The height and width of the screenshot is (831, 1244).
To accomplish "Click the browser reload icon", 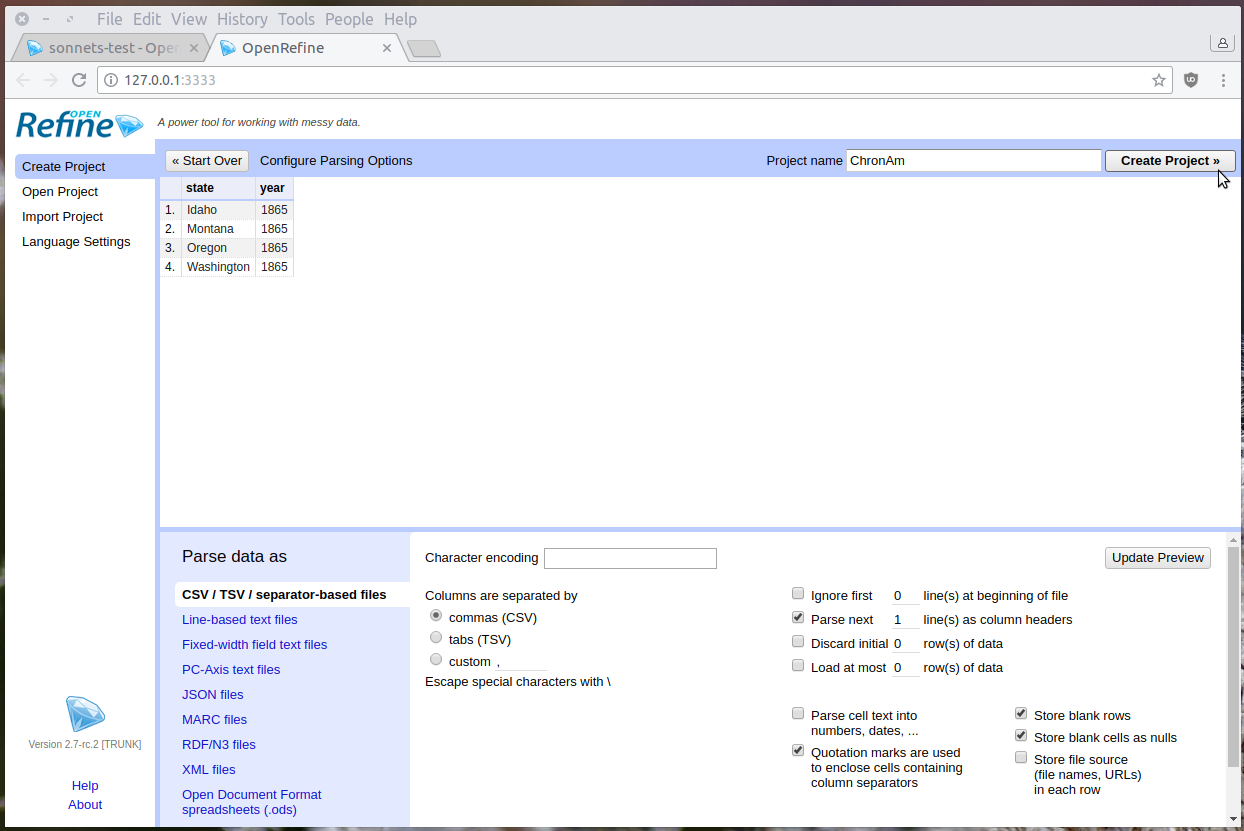I will (79, 80).
